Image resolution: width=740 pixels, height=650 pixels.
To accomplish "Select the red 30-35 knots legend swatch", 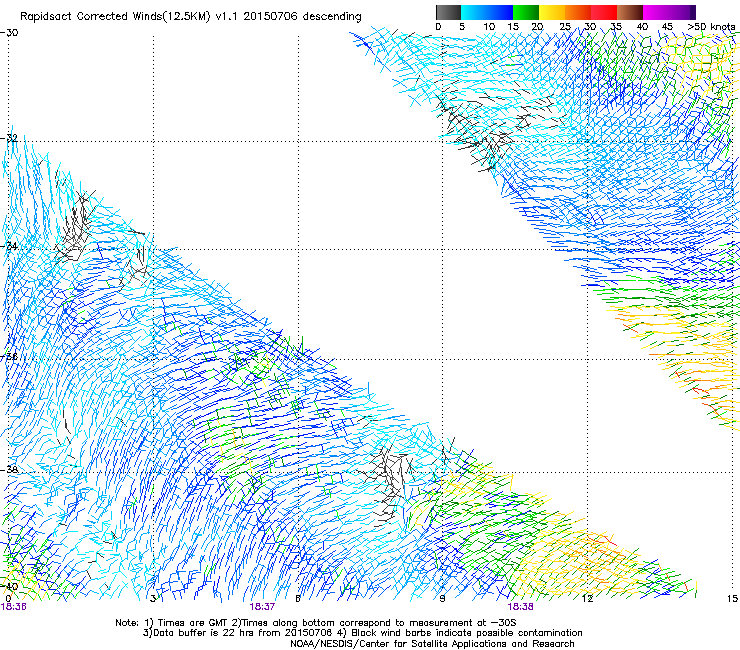I will [x=604, y=12].
